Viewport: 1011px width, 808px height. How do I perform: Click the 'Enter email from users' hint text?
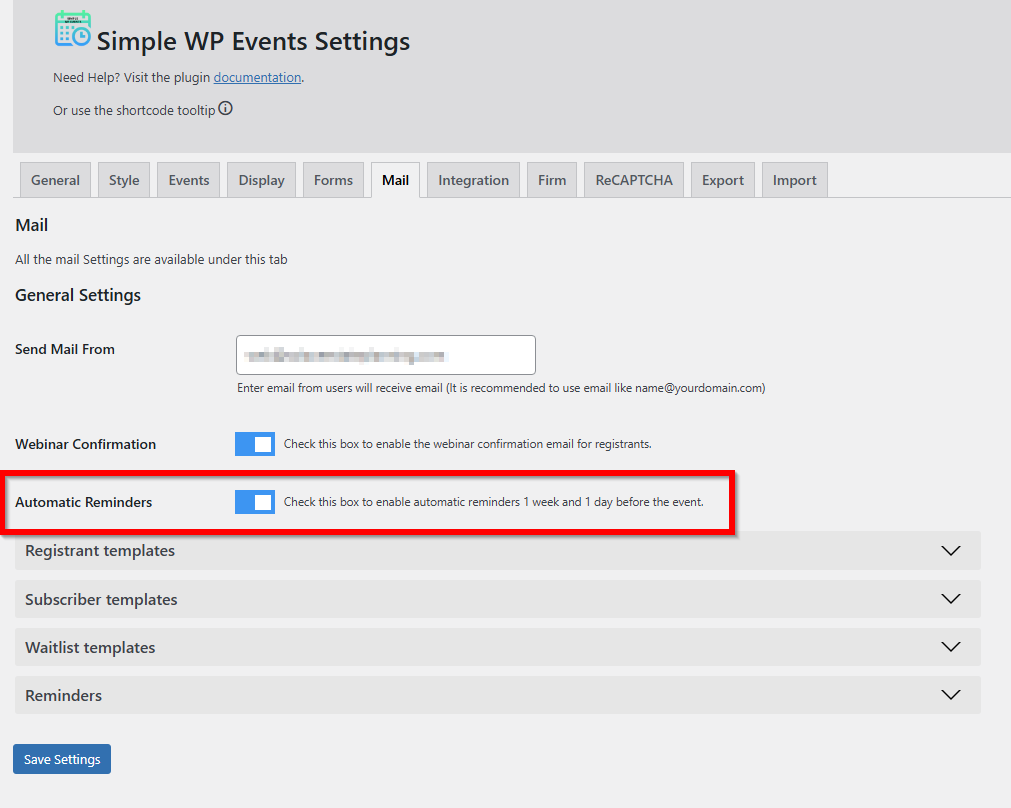click(x=501, y=388)
